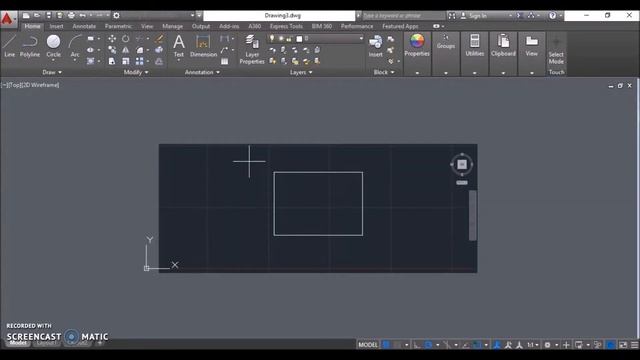The width and height of the screenshot is (640, 360).
Task: Click the Save icon in quick access toolbar
Action: coord(49,16)
